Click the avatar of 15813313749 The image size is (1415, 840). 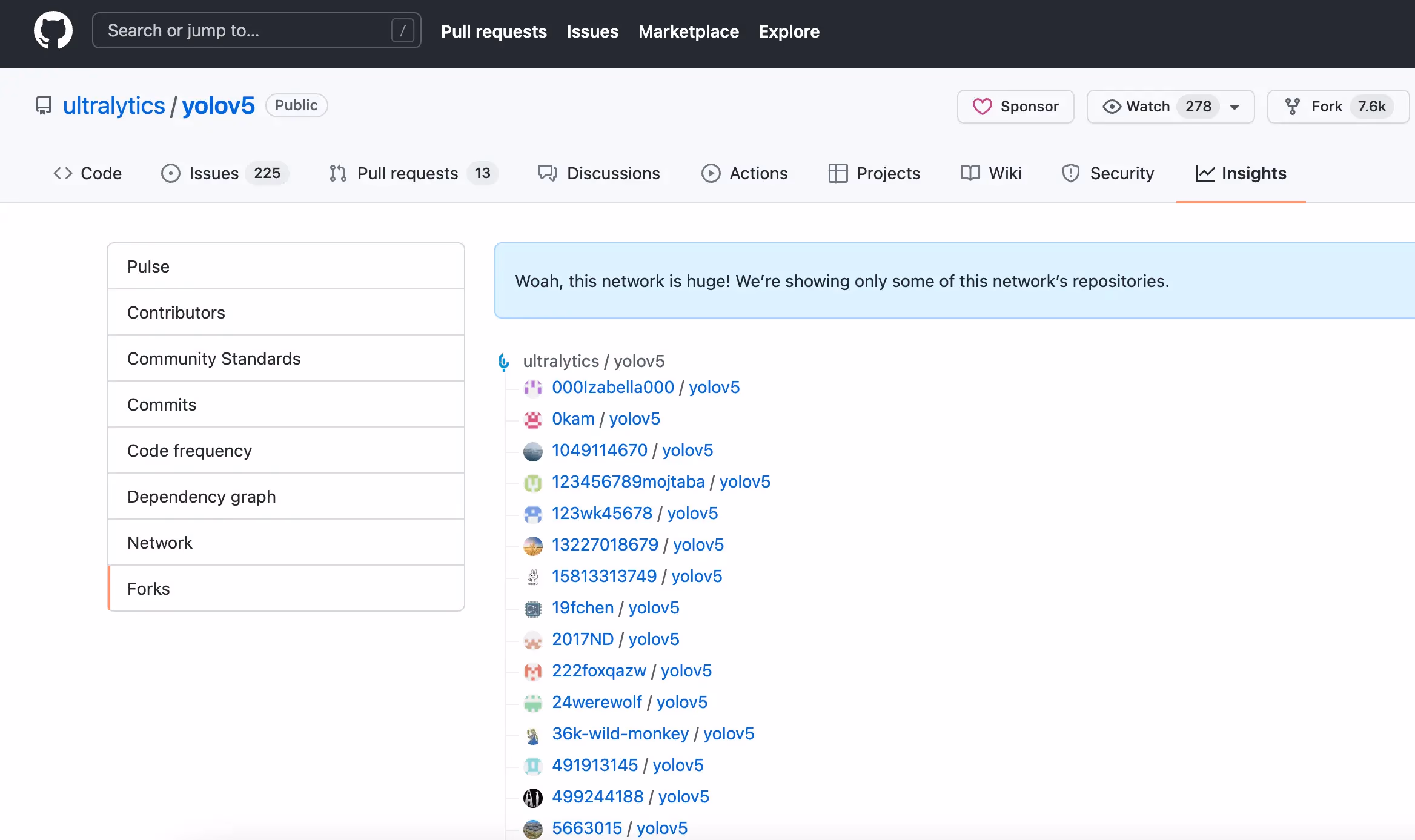coord(533,577)
